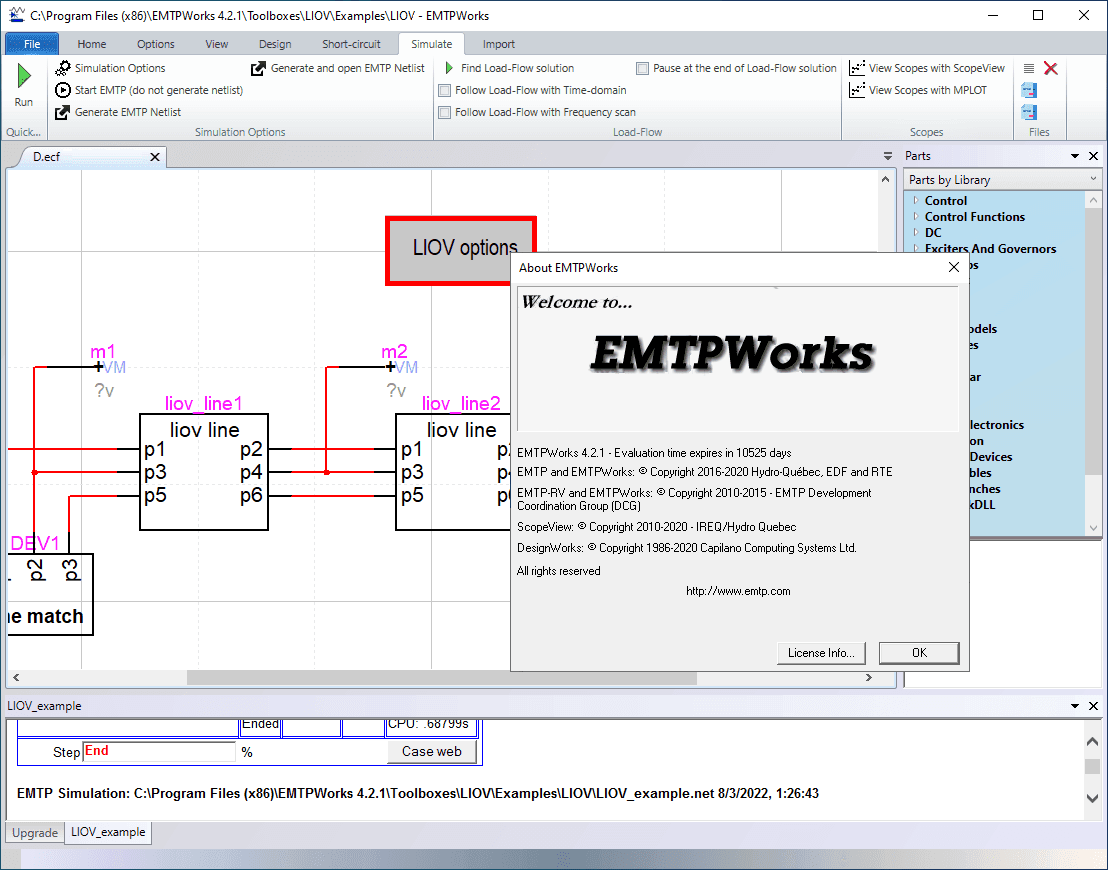Screen dimensions: 1108x870
Task: Open the File menu
Action: pyautogui.click(x=32, y=44)
